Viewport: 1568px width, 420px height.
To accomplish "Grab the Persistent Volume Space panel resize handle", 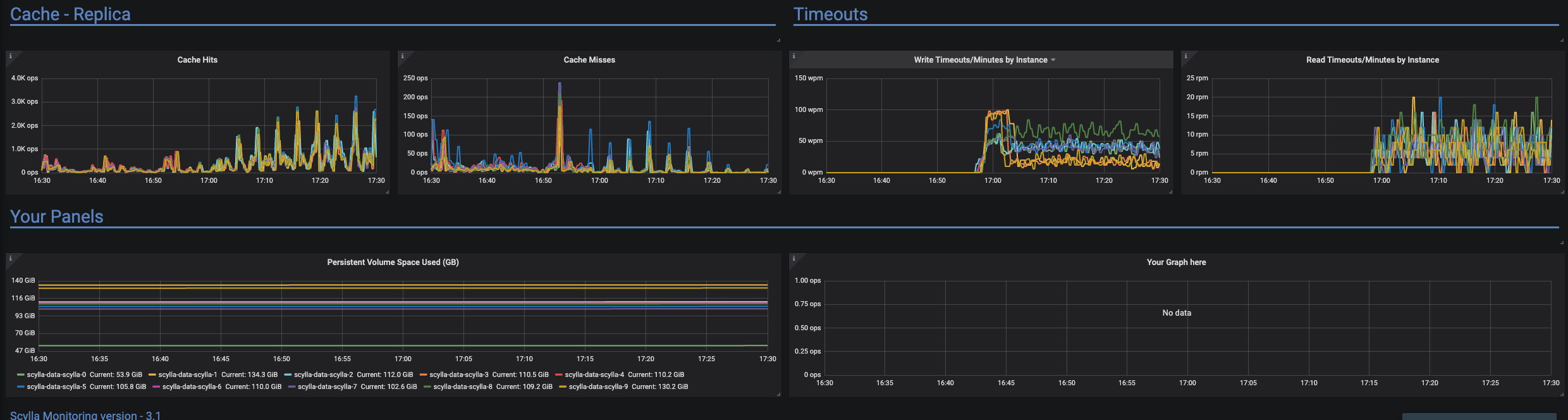I will (778, 394).
